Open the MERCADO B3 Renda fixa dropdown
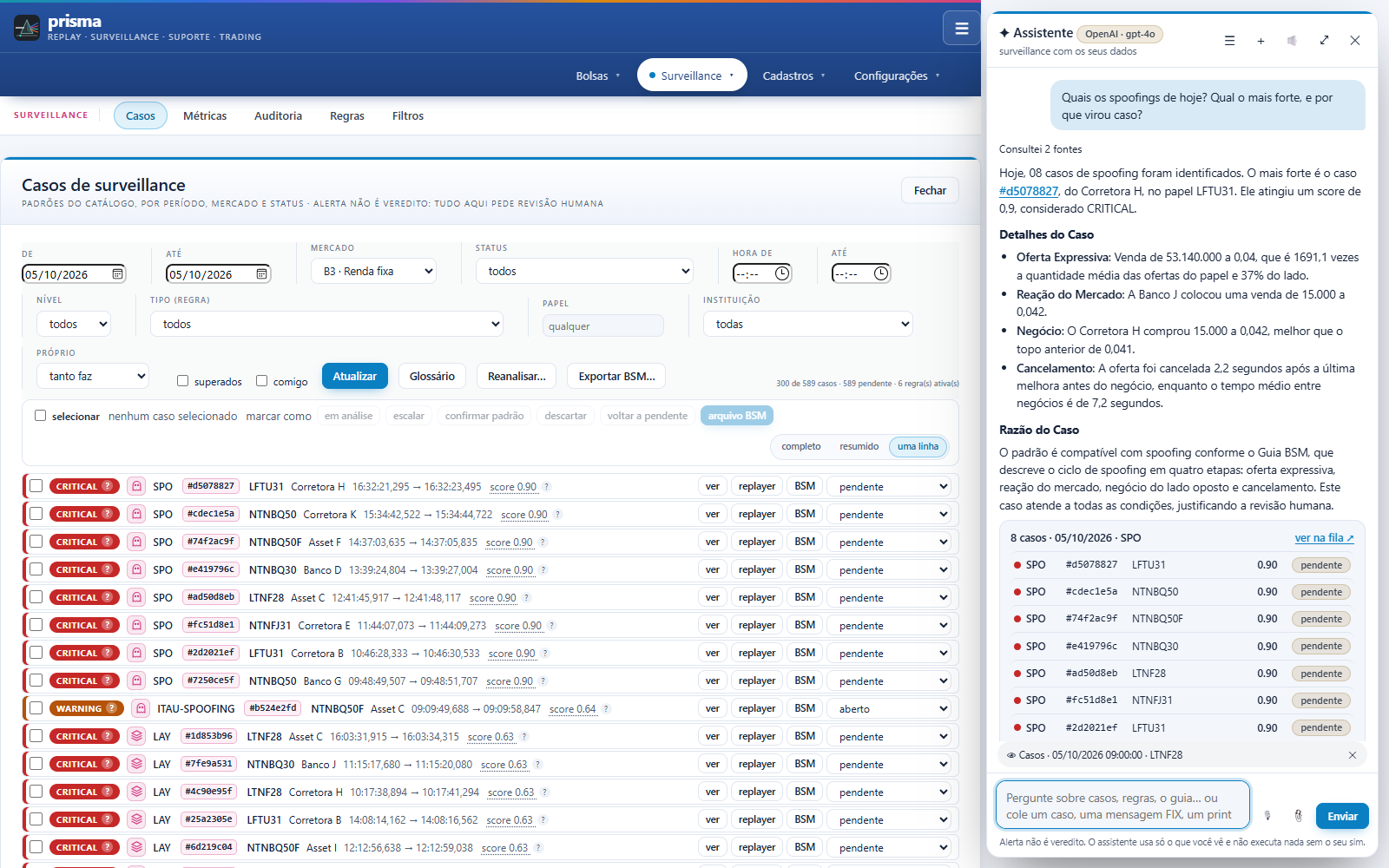Viewport: 1389px width, 868px height. [x=373, y=271]
